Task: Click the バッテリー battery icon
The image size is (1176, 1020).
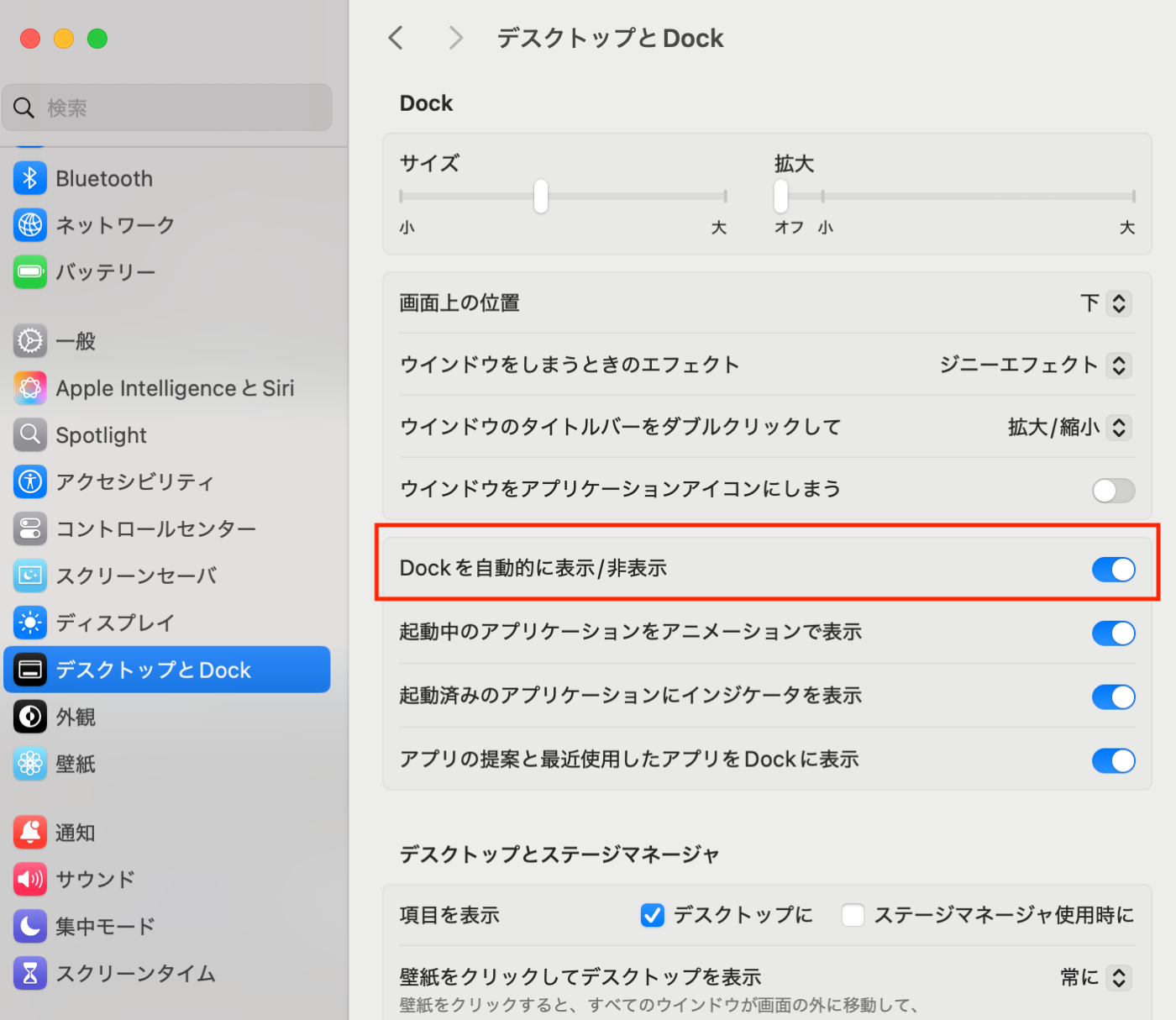Action: (x=30, y=272)
